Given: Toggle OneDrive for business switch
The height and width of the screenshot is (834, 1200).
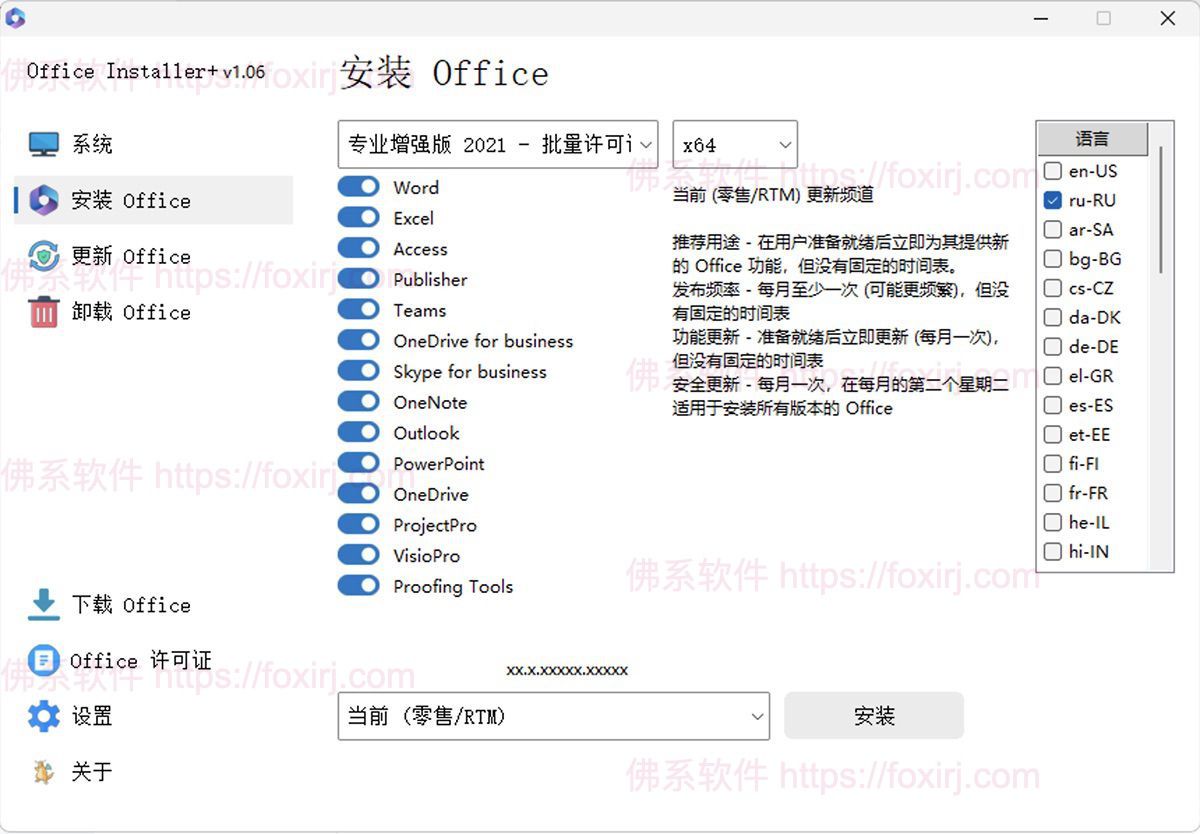Looking at the screenshot, I should pos(358,340).
